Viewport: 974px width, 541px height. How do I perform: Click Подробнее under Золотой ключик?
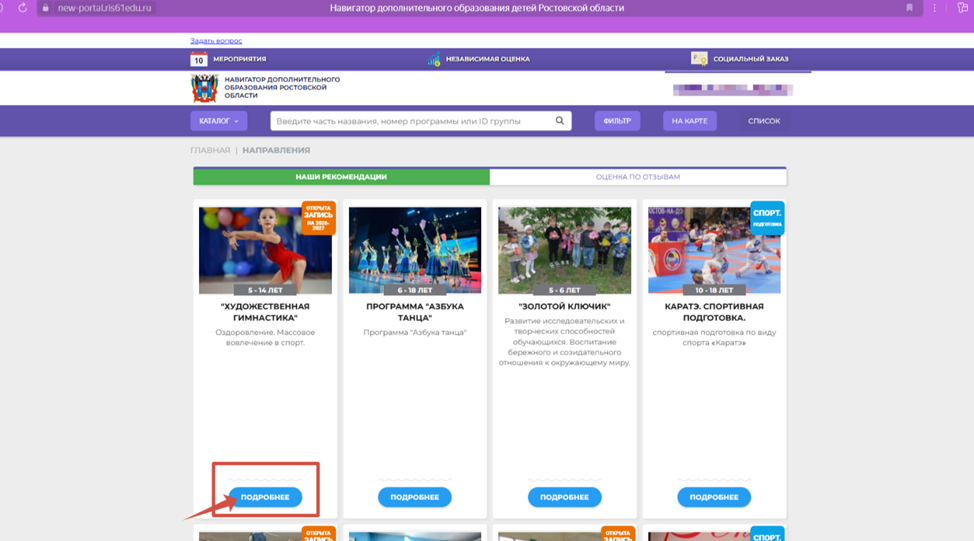565,497
